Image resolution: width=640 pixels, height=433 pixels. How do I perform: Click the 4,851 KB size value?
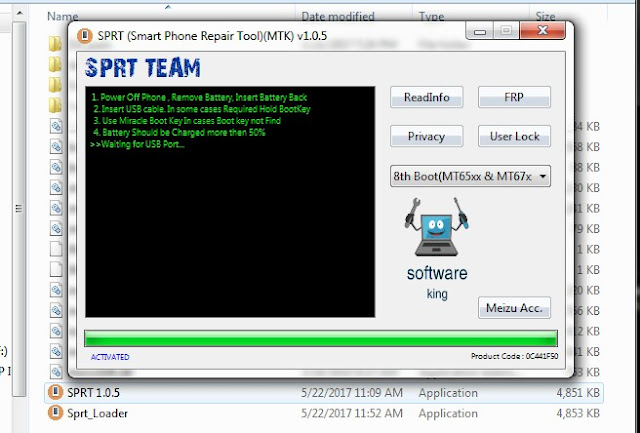click(x=578, y=393)
